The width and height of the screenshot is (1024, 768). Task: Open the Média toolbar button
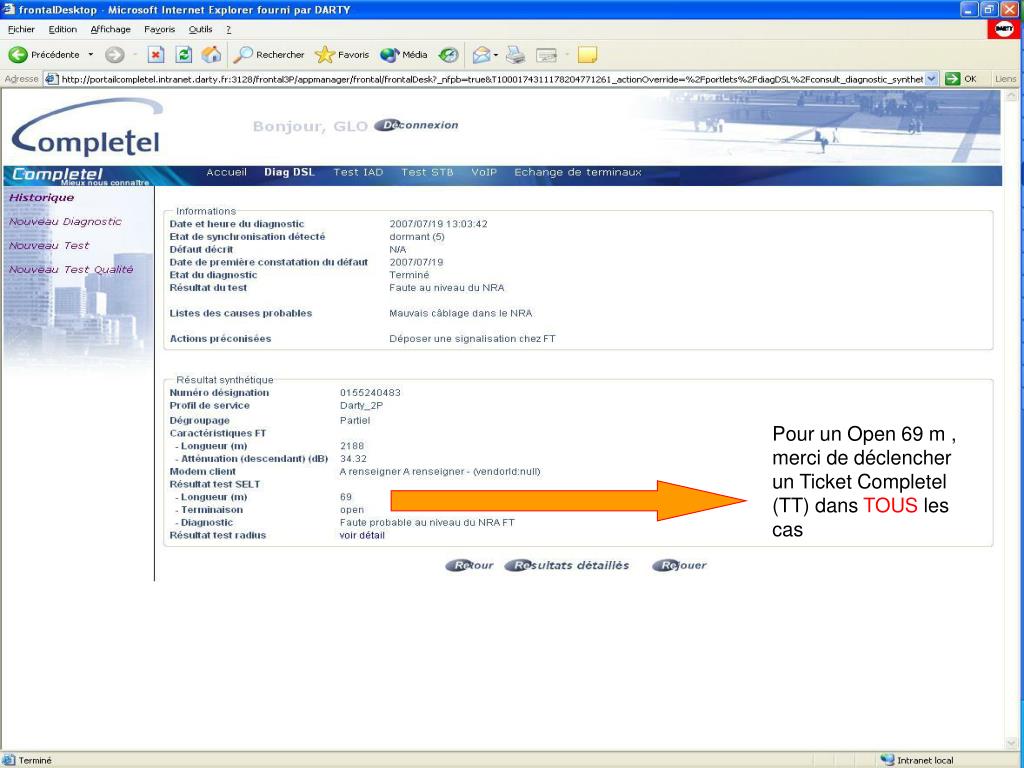click(404, 55)
